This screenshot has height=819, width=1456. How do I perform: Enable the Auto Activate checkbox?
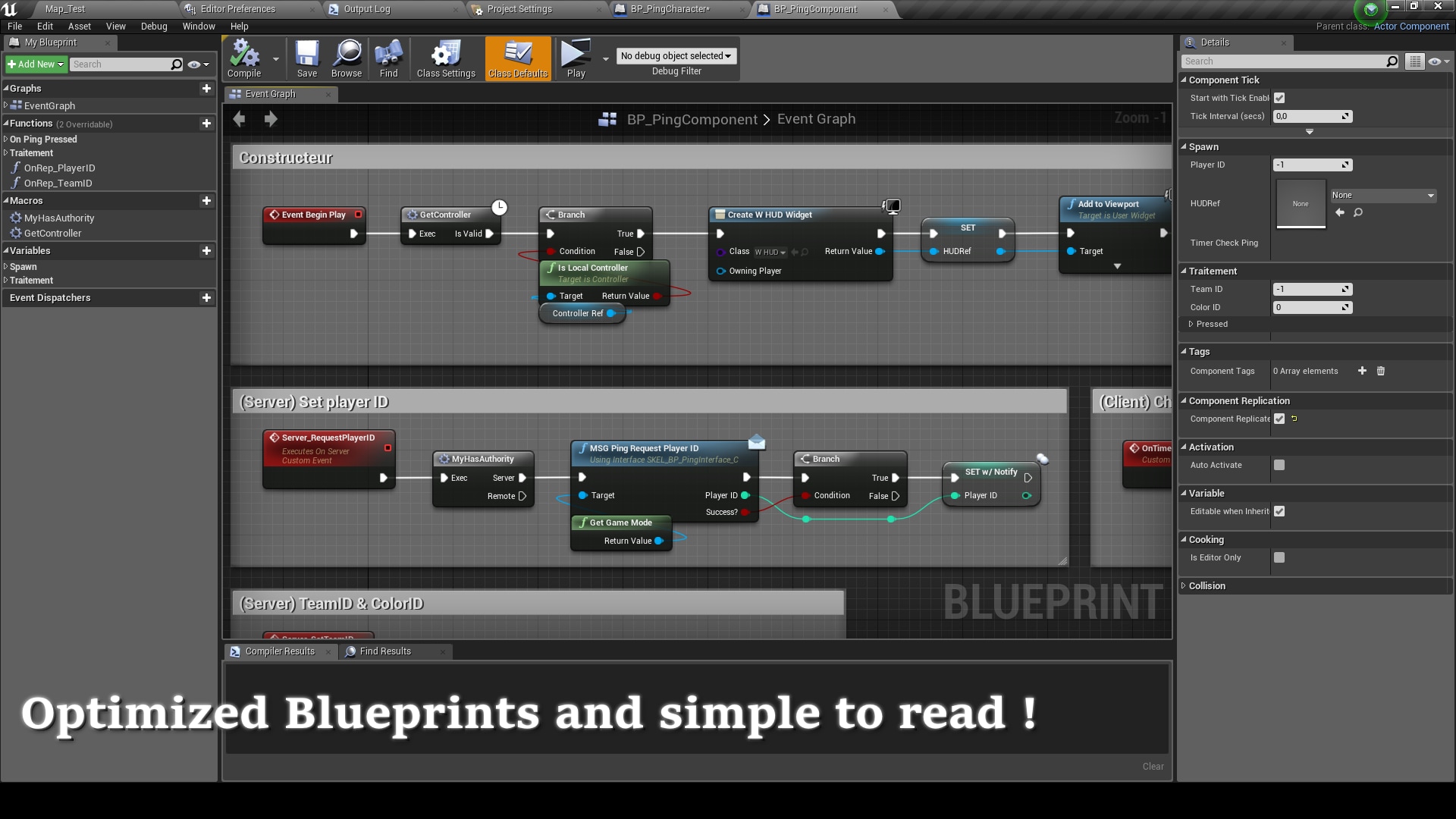1280,465
